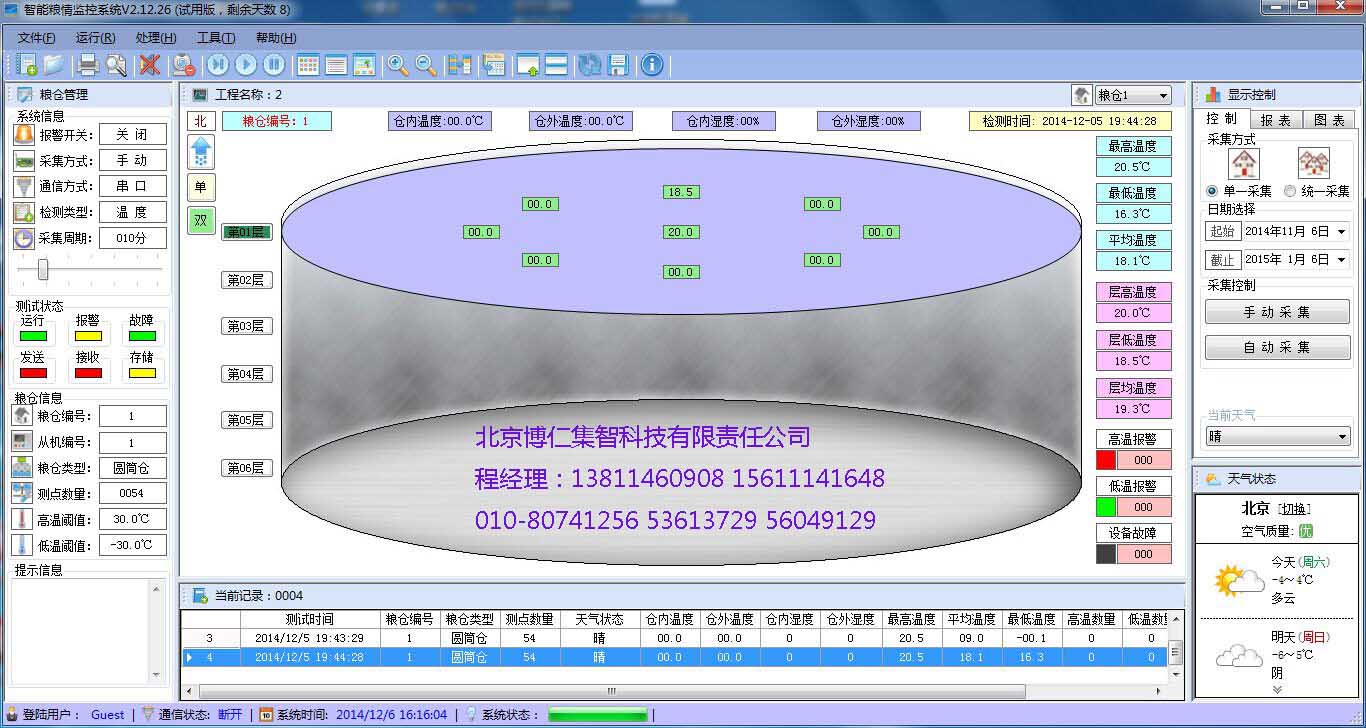Open a file with the folder icon
This screenshot has height=728, width=1366.
click(53, 65)
